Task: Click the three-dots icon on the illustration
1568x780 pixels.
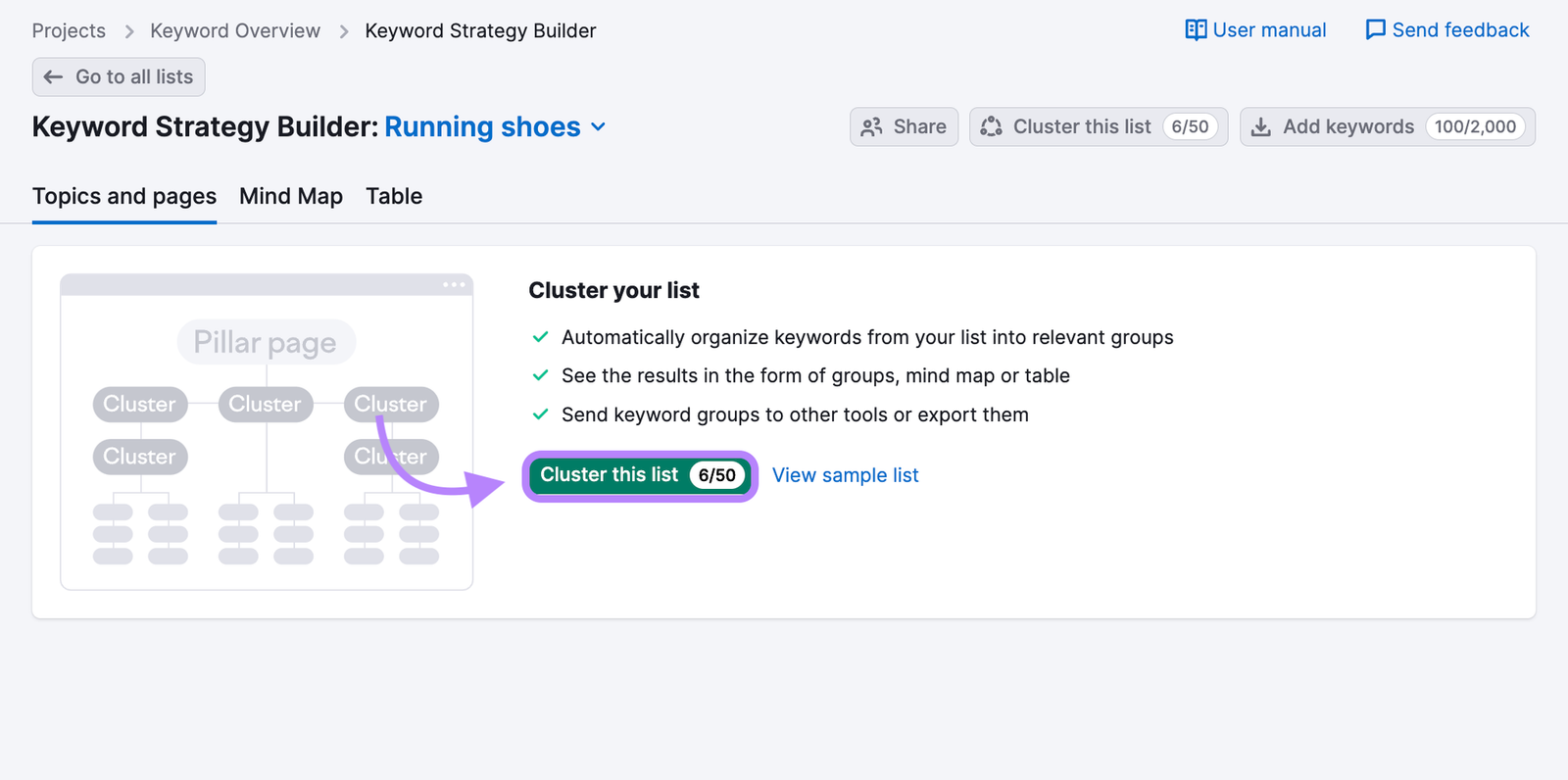Action: [454, 284]
